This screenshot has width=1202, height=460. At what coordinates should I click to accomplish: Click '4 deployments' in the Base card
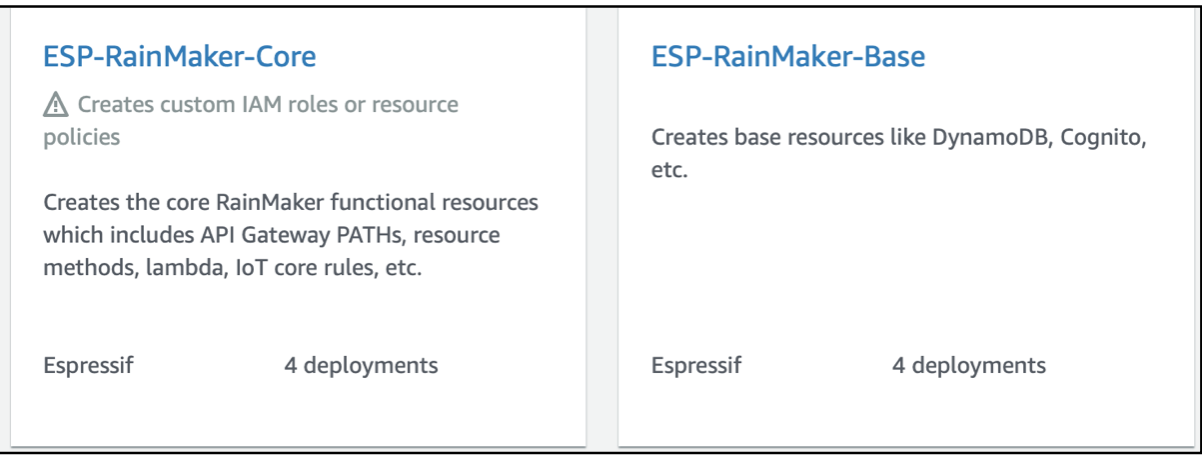click(x=969, y=365)
